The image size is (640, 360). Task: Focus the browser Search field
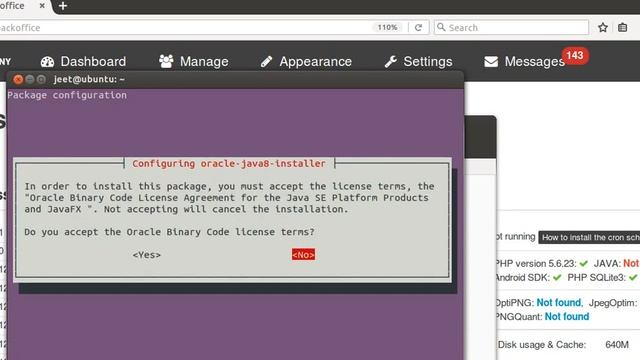click(x=511, y=27)
